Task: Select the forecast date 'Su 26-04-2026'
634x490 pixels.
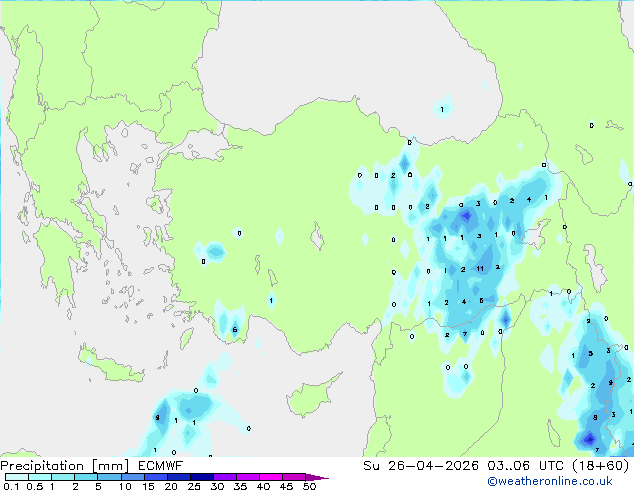Action: (x=421, y=466)
